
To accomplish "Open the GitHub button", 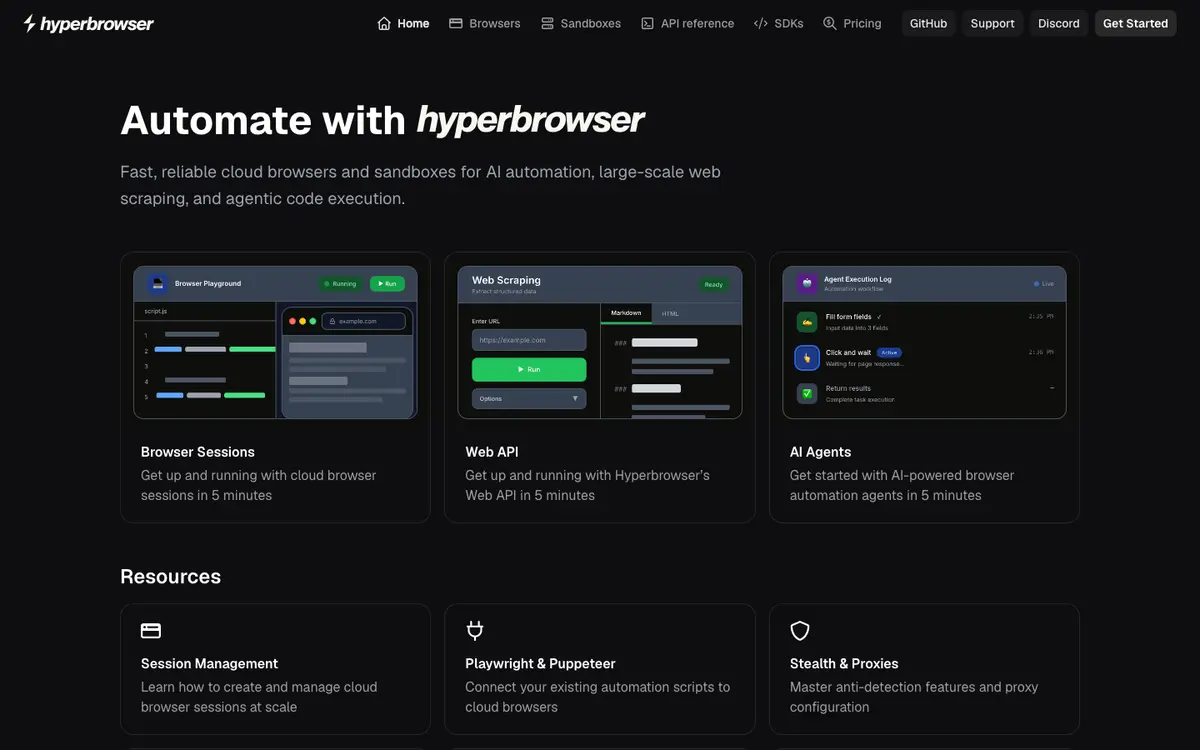I will pyautogui.click(x=928, y=23).
